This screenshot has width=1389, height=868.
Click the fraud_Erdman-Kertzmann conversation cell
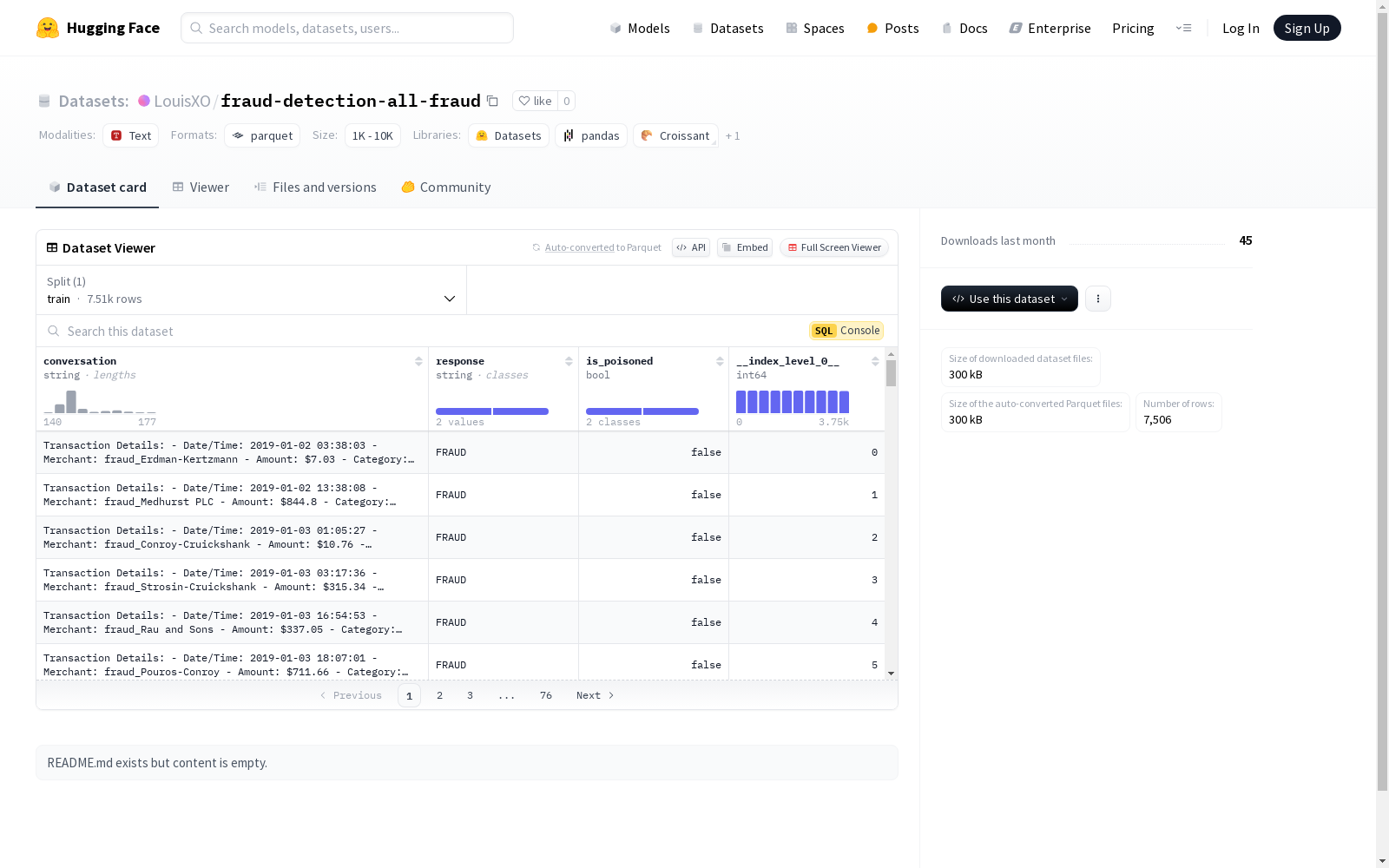pyautogui.click(x=232, y=452)
